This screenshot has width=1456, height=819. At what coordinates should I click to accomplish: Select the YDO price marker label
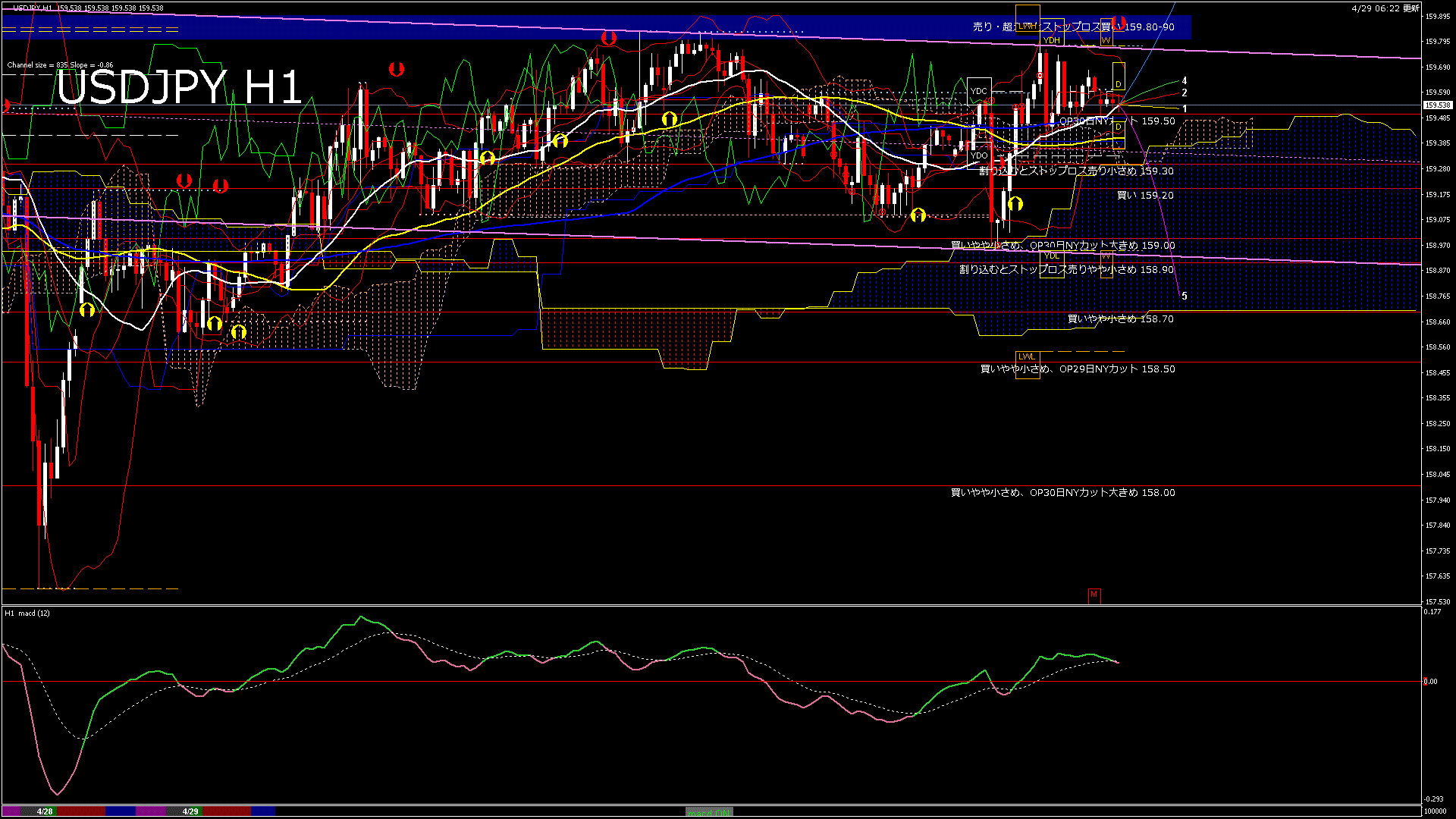pos(979,155)
